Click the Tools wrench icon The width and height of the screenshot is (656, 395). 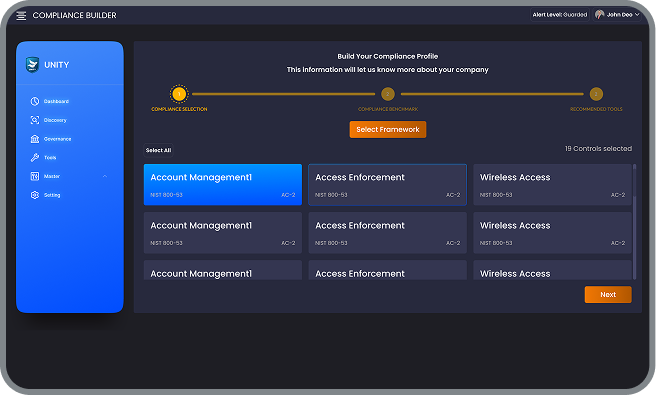[35, 158]
